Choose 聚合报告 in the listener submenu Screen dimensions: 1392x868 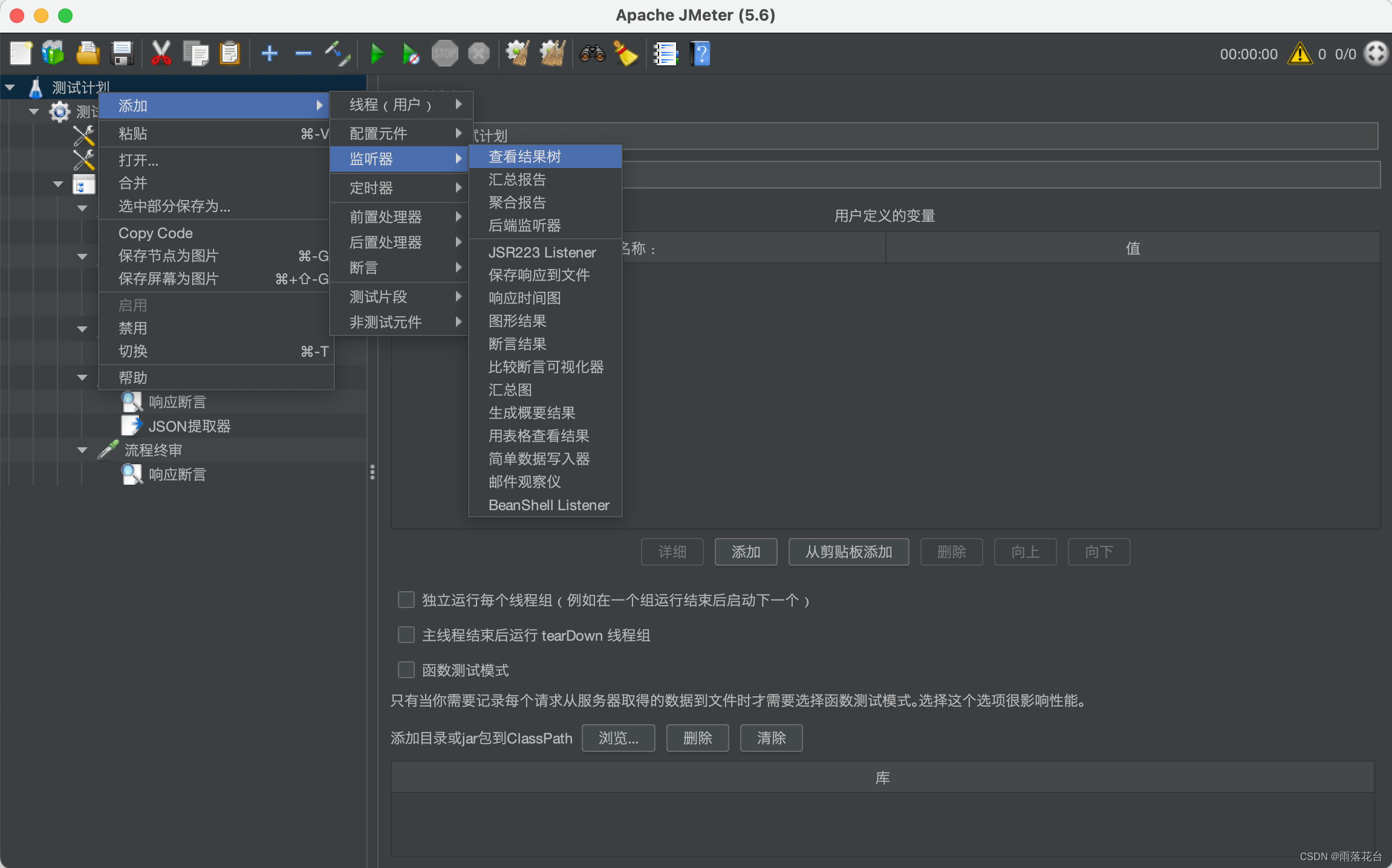tap(517, 202)
